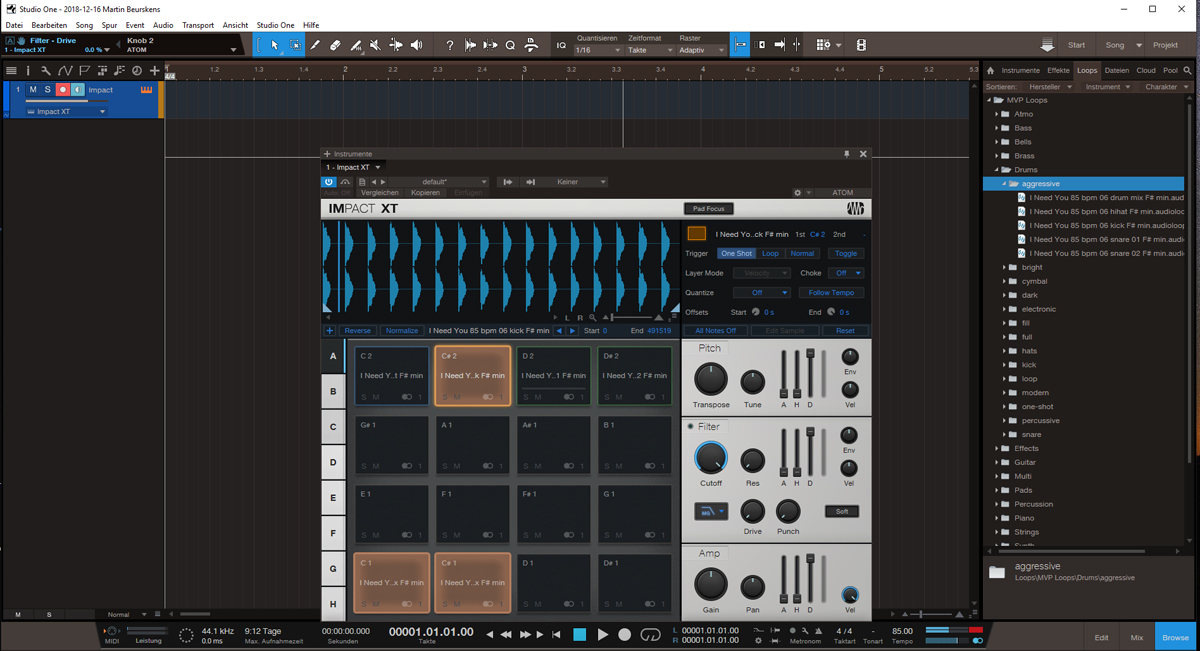Click the Follow Tempo button

[832, 293]
